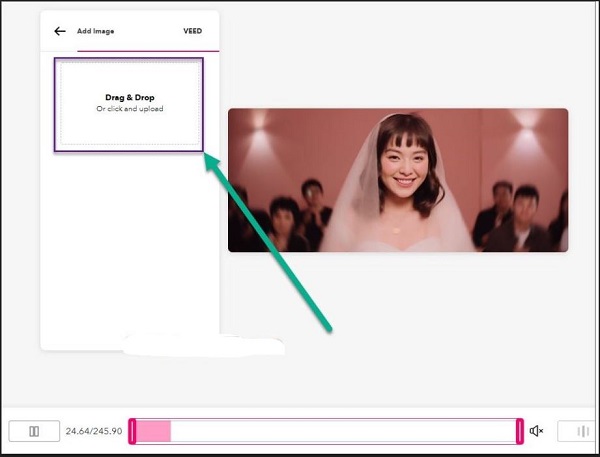Click the seated audience on the preview's right

515,215
